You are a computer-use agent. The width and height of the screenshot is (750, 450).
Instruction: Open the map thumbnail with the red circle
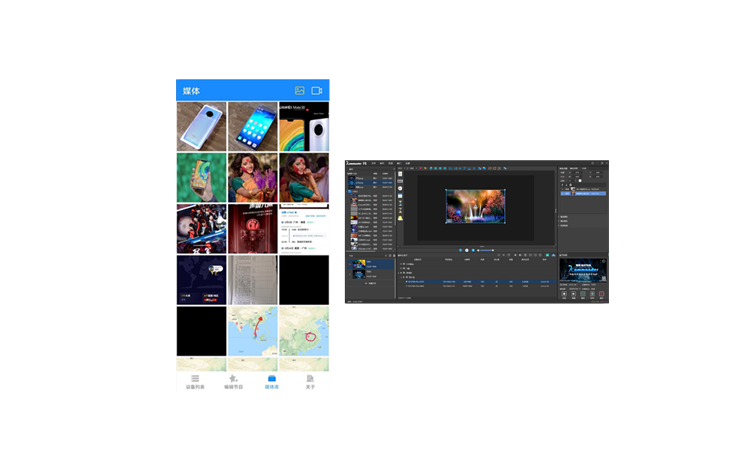point(303,331)
